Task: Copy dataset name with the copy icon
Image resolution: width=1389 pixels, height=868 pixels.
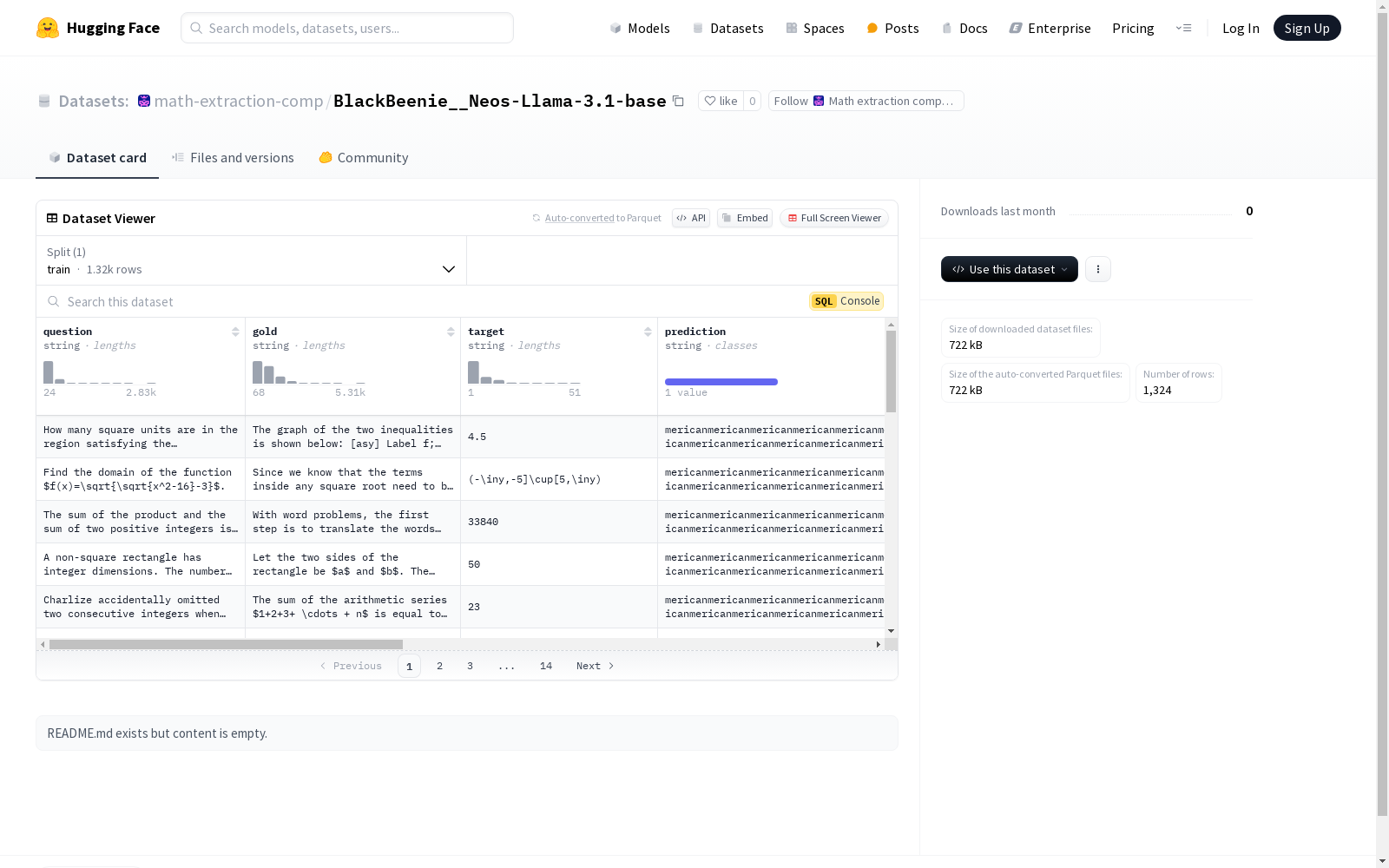Action: (x=679, y=102)
